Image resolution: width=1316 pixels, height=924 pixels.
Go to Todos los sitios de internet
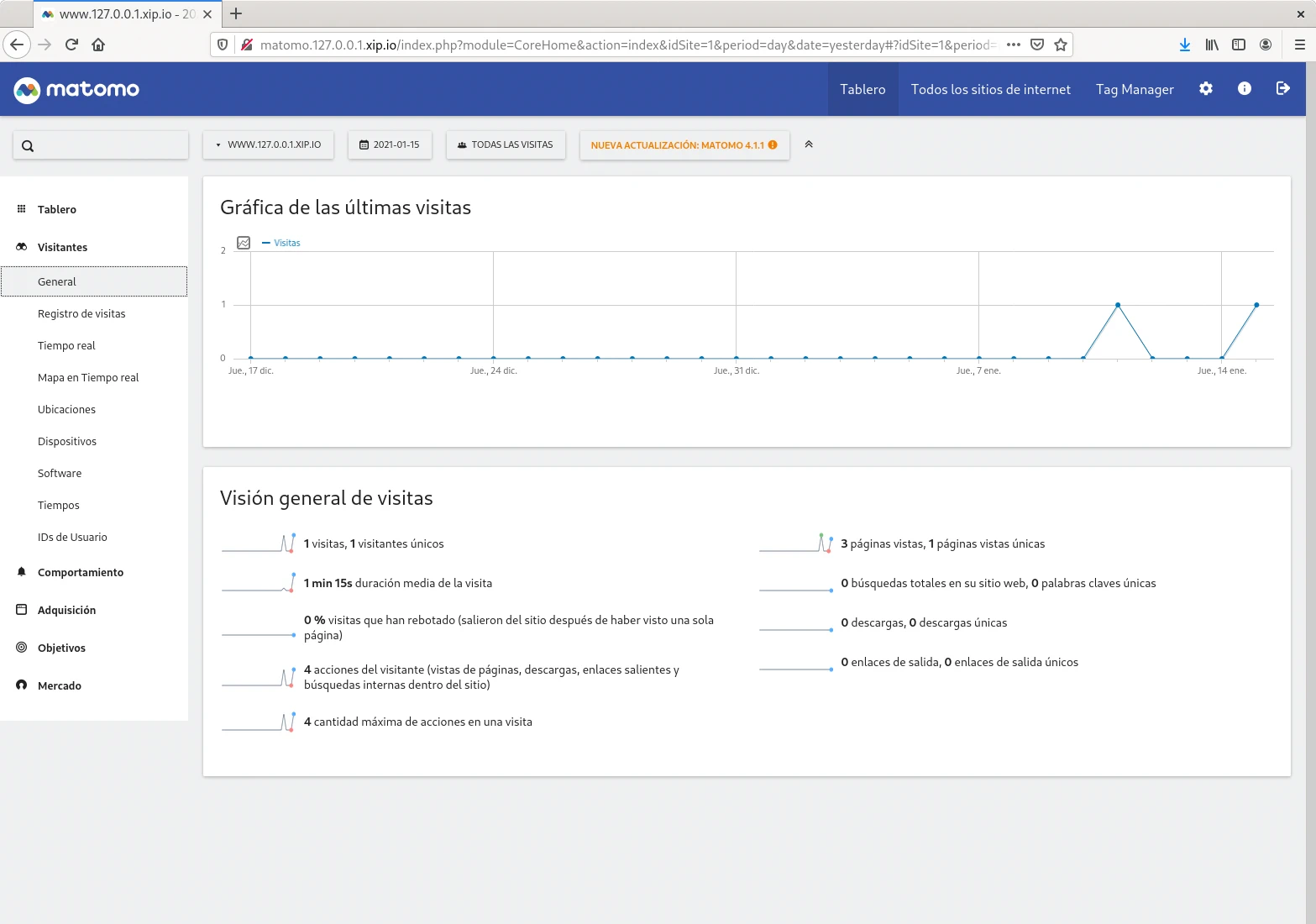click(x=990, y=89)
